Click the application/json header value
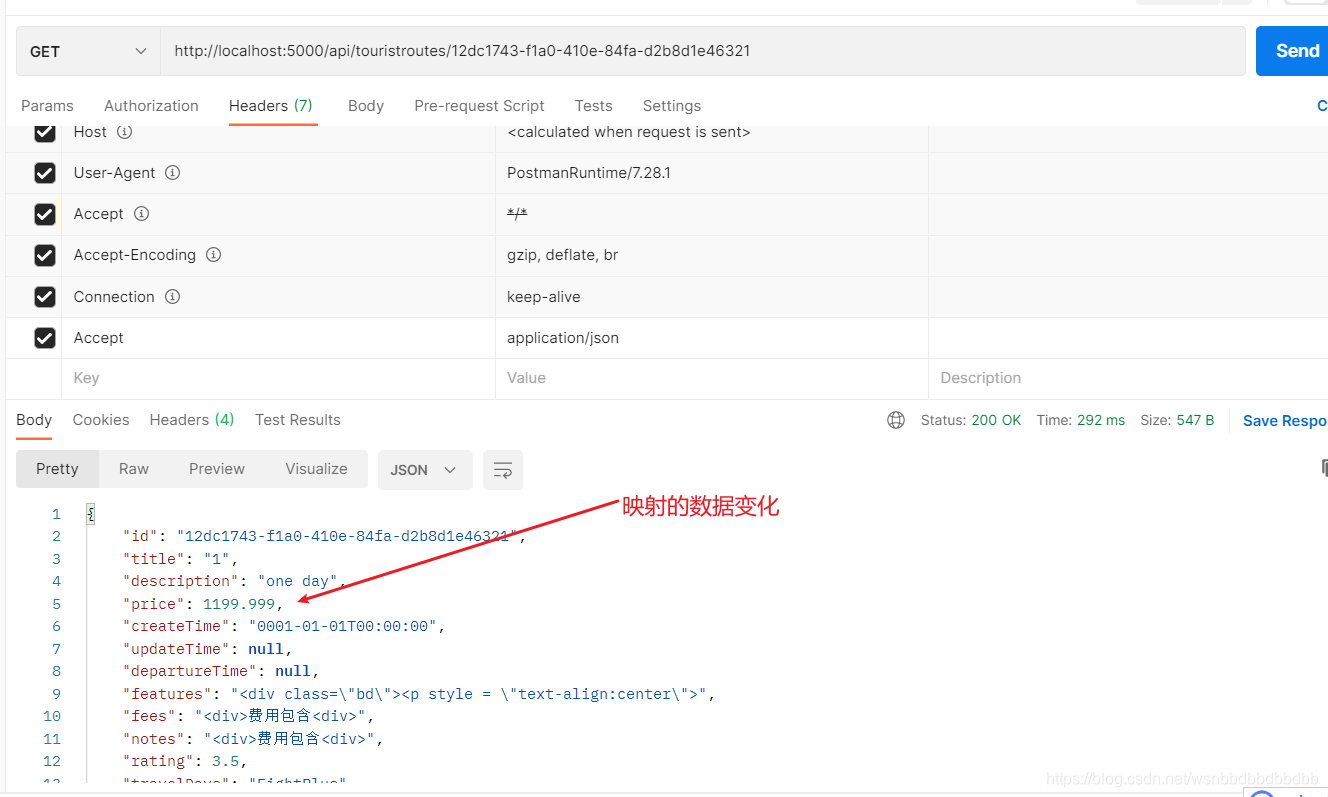 pos(563,338)
